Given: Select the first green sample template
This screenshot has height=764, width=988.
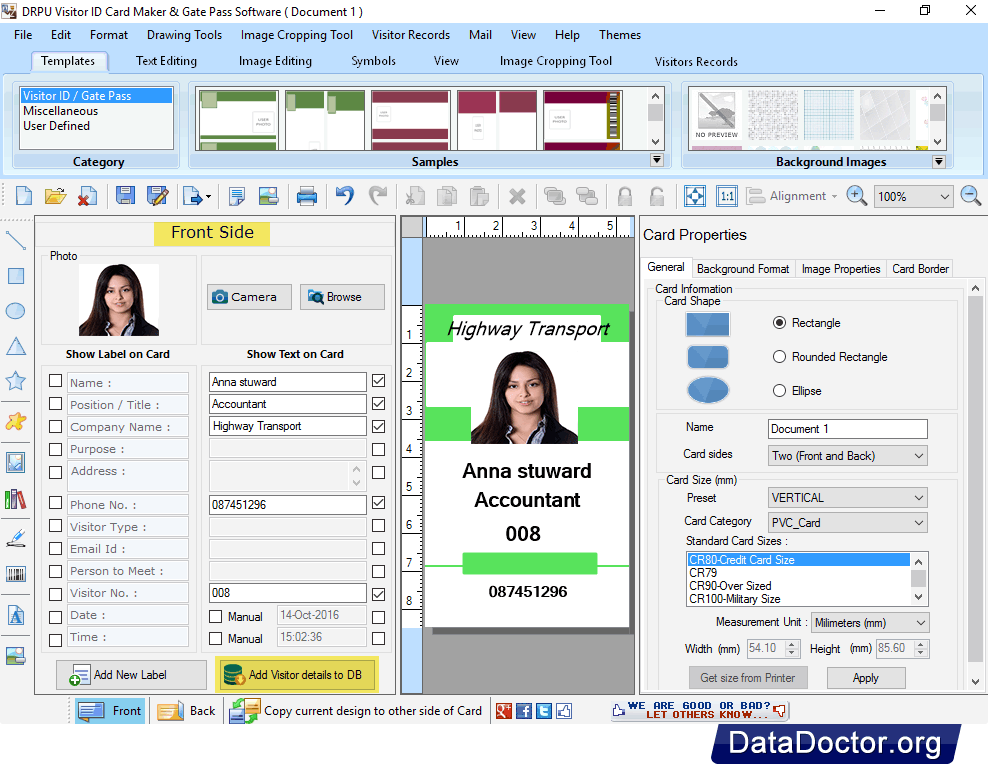Looking at the screenshot, I should [x=238, y=120].
